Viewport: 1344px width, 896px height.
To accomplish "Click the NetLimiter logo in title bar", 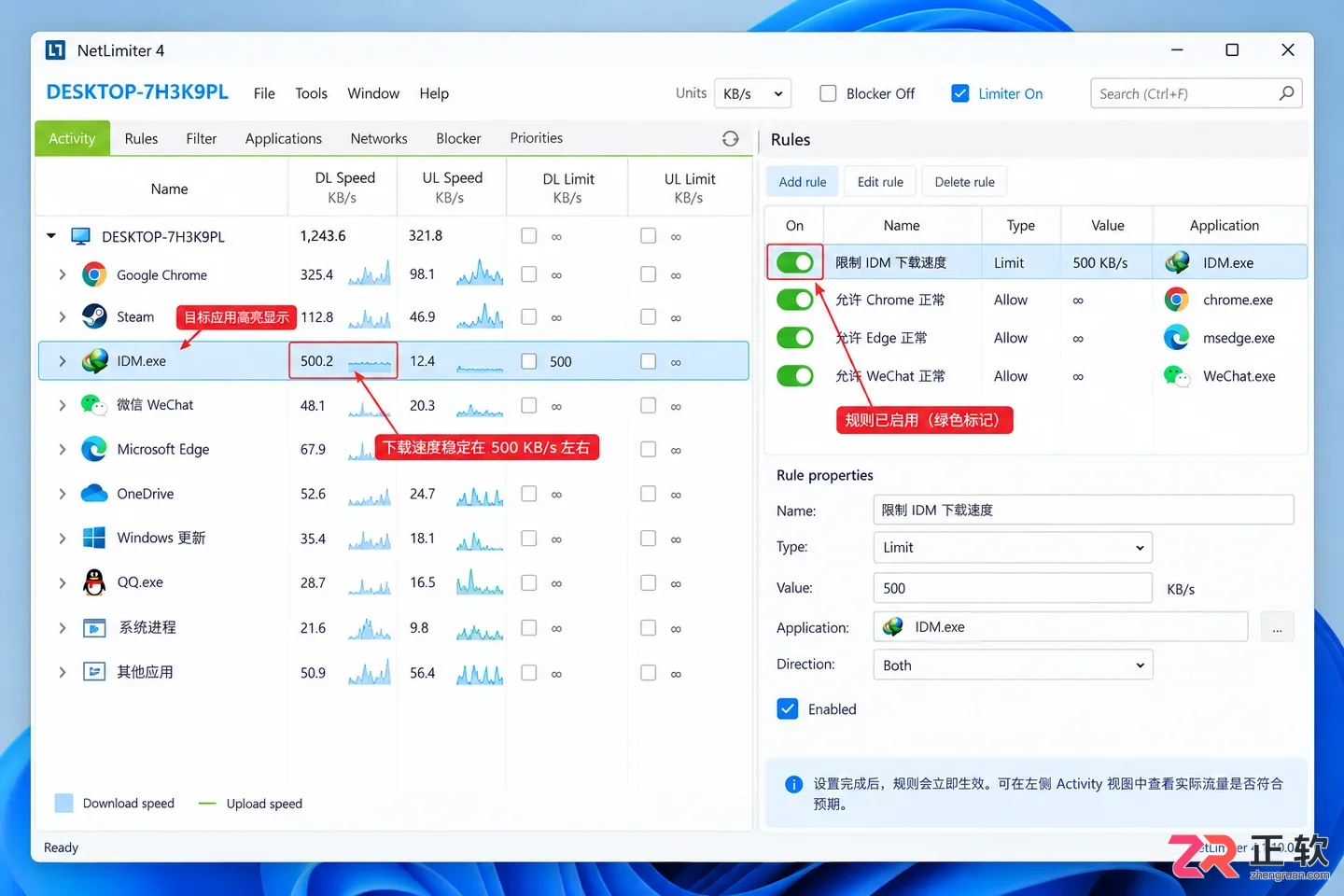I will [x=55, y=50].
